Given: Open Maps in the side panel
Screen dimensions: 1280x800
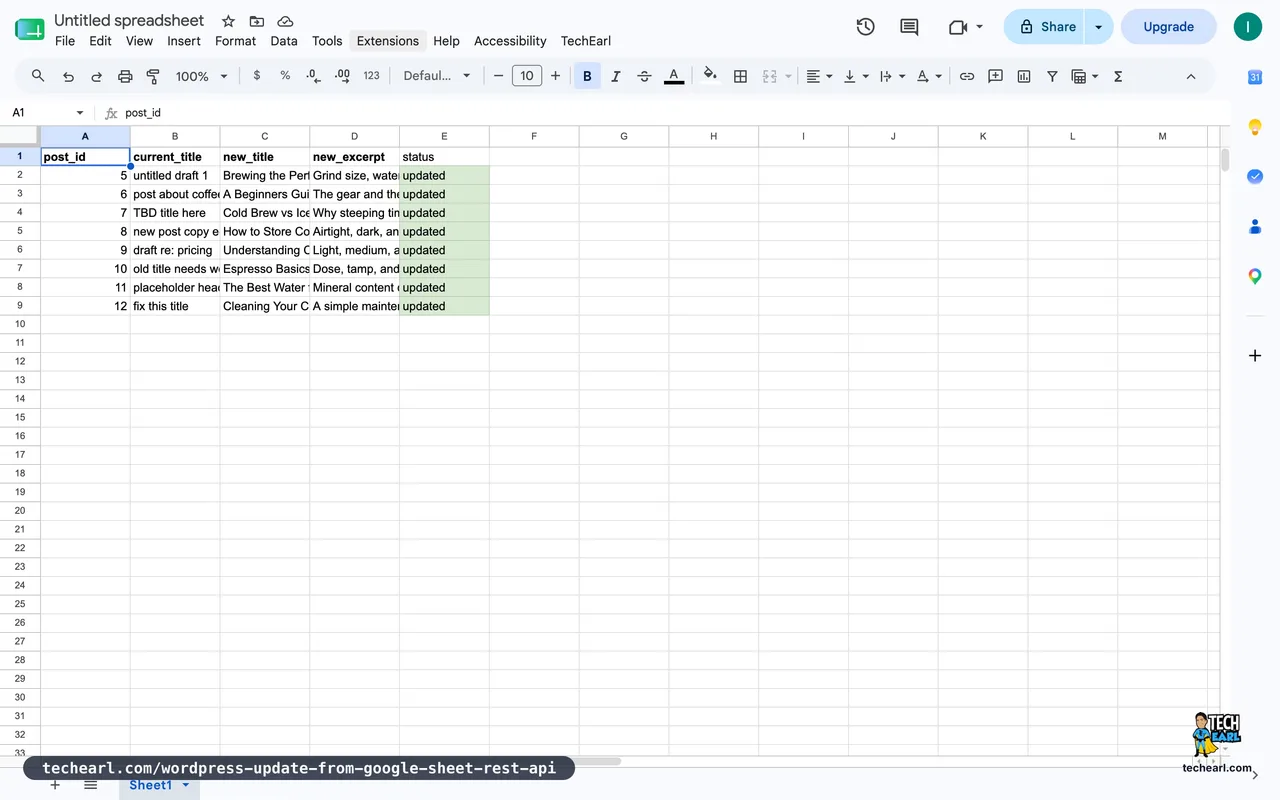Looking at the screenshot, I should tap(1255, 276).
